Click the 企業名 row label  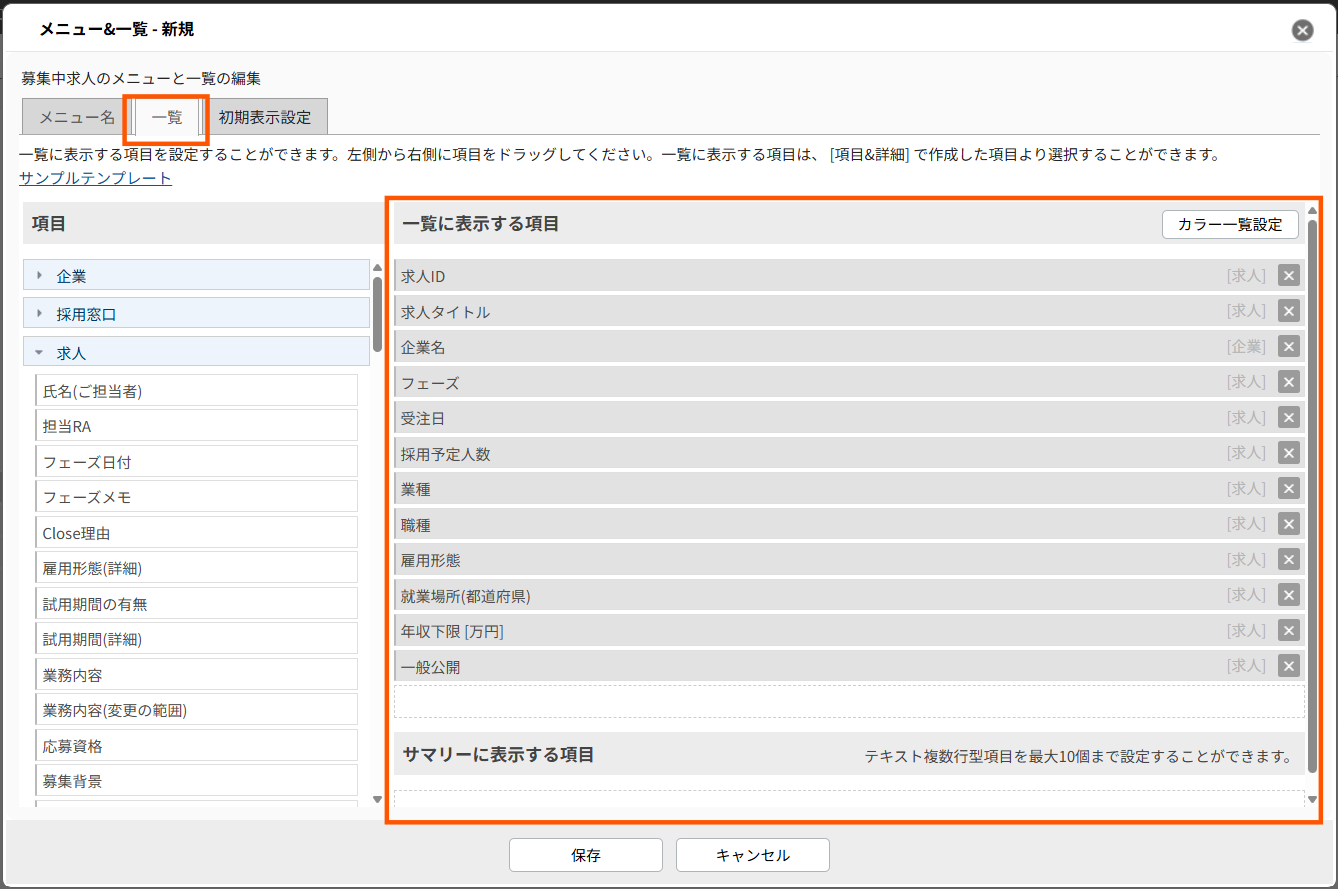click(x=423, y=347)
